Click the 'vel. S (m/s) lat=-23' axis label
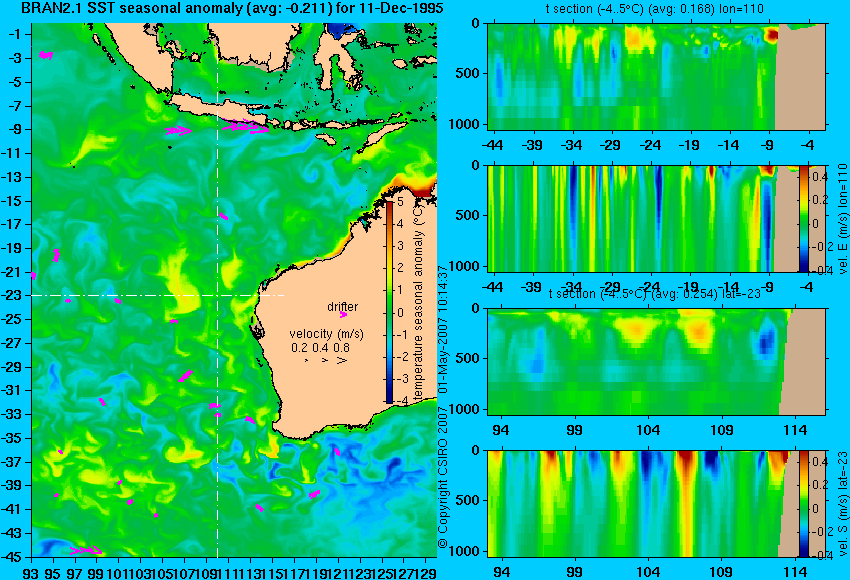 pyautogui.click(x=843, y=503)
